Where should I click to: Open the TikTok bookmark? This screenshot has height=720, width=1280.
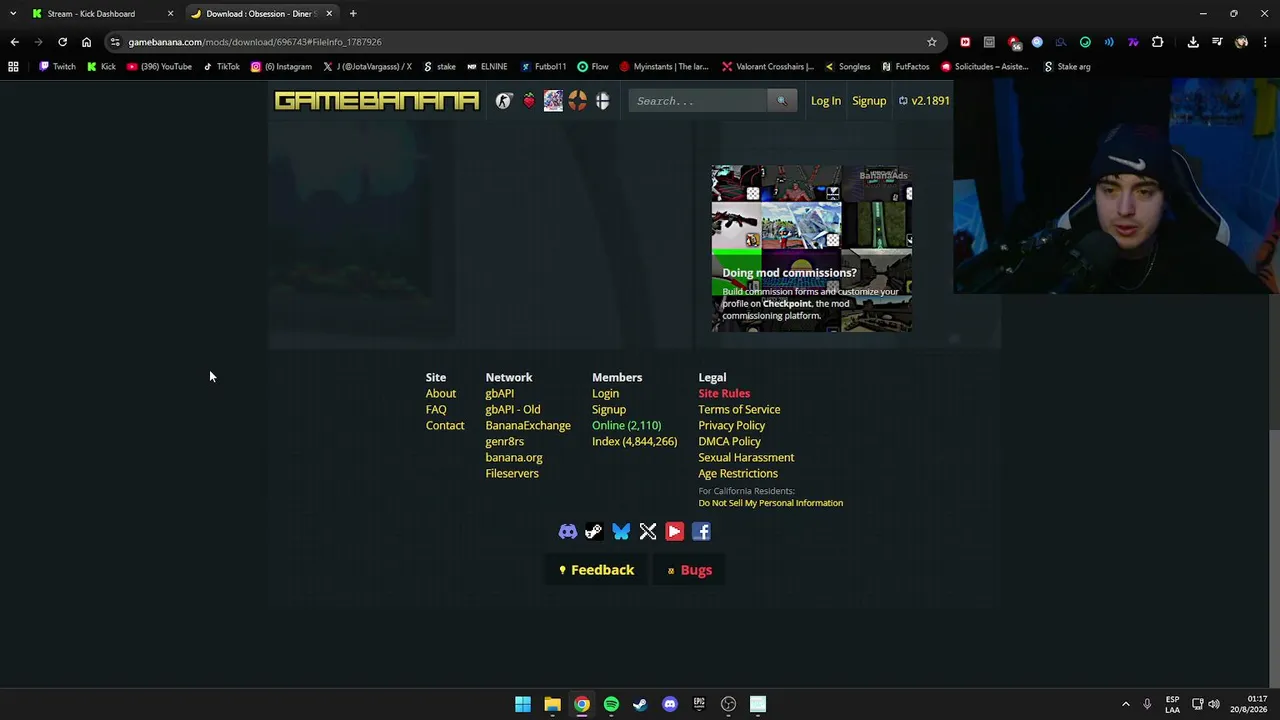pyautogui.click(x=221, y=67)
